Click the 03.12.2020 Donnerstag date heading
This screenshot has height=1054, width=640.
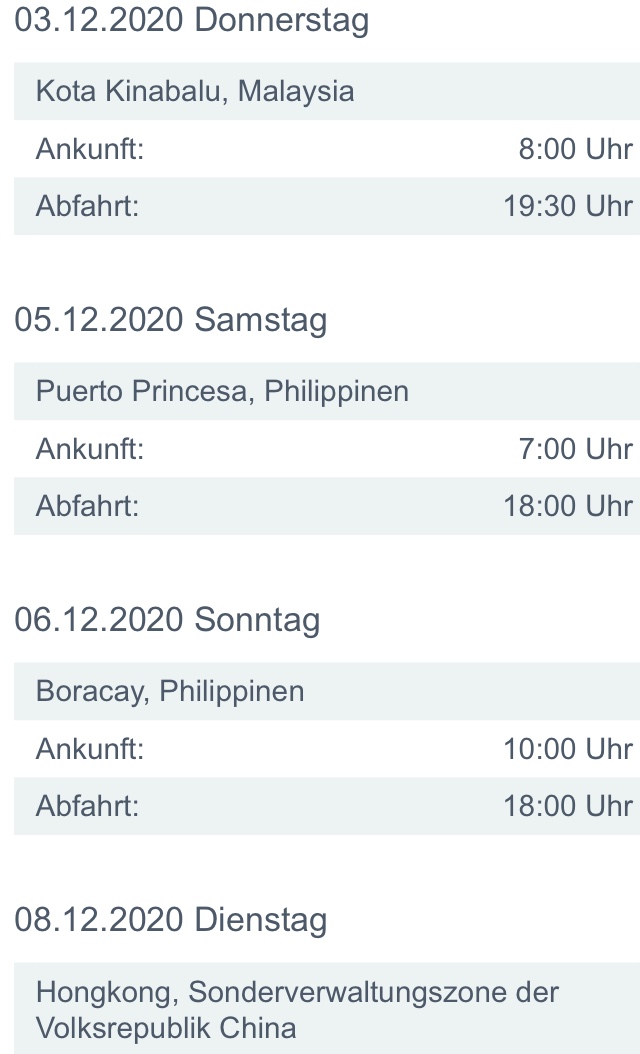[192, 21]
